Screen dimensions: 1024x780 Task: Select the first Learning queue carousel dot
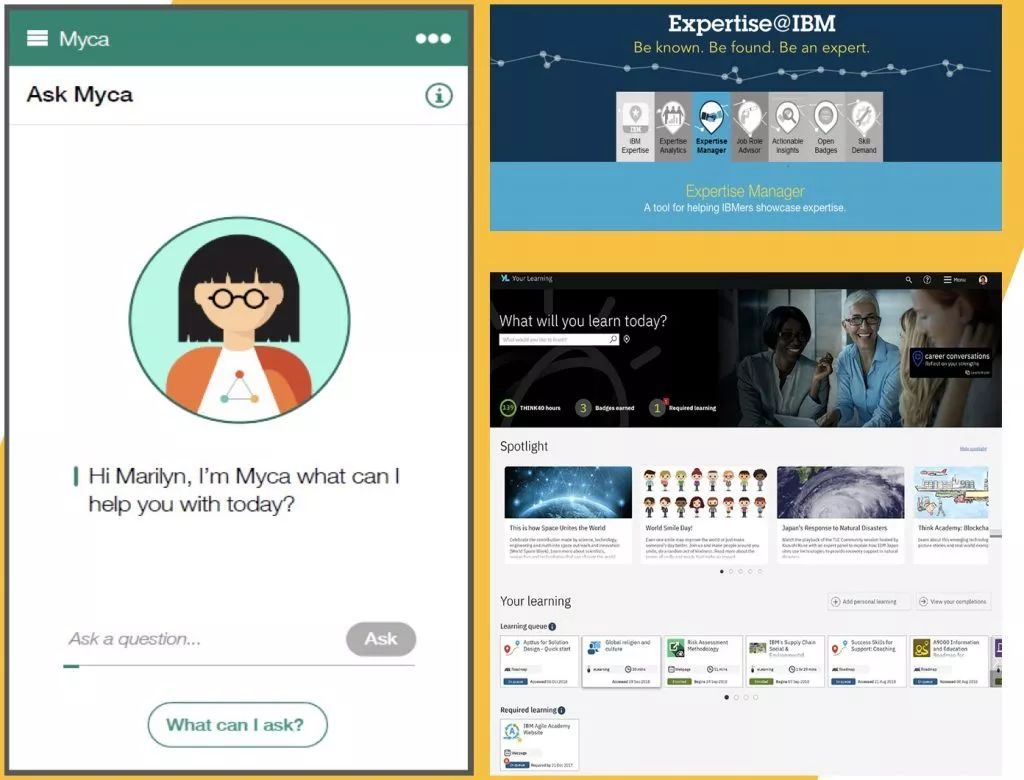[727, 698]
